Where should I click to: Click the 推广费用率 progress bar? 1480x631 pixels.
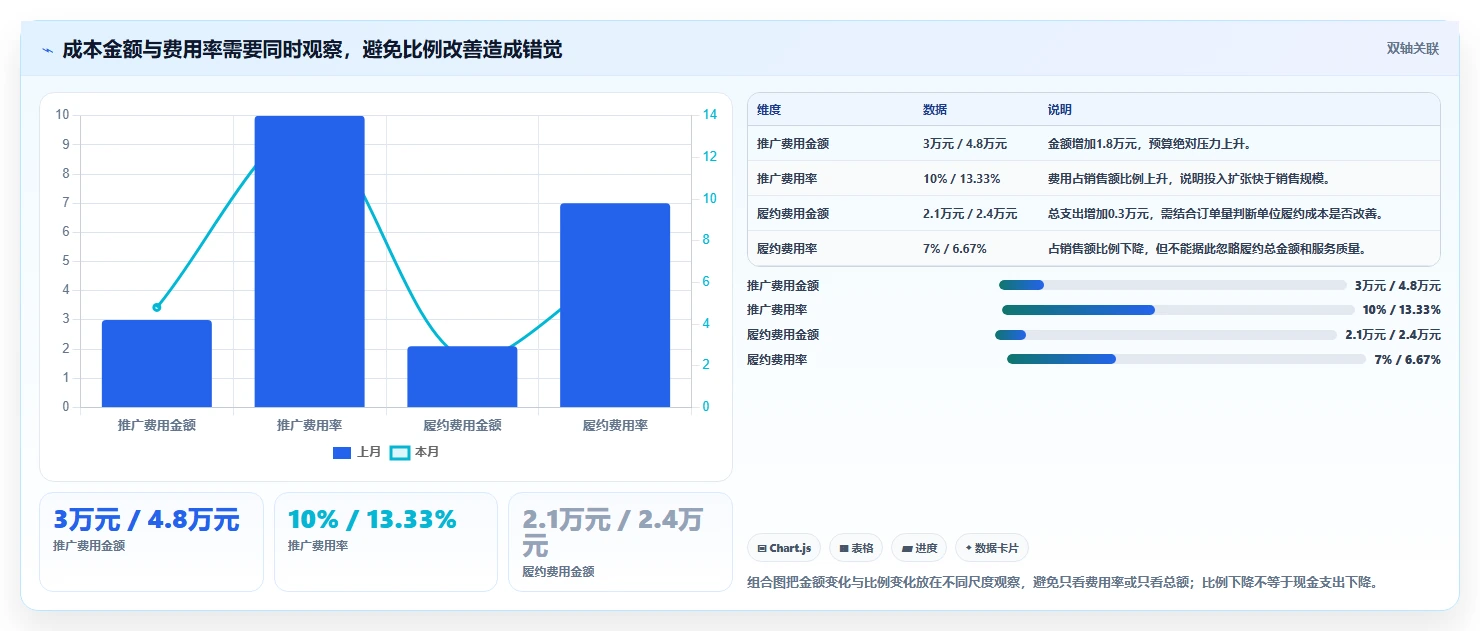click(x=1178, y=310)
